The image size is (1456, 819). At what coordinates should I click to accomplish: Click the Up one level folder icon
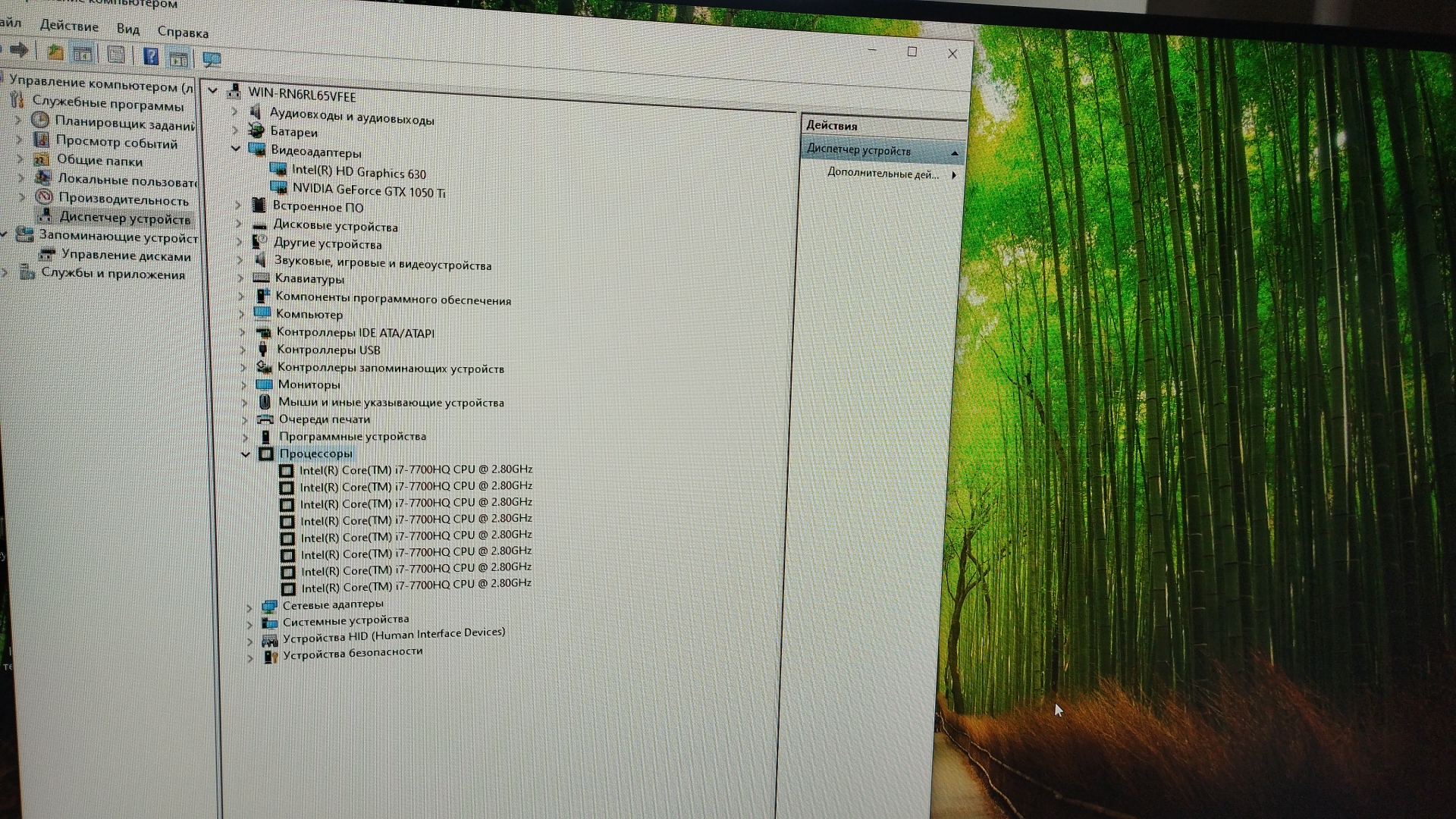click(x=55, y=52)
